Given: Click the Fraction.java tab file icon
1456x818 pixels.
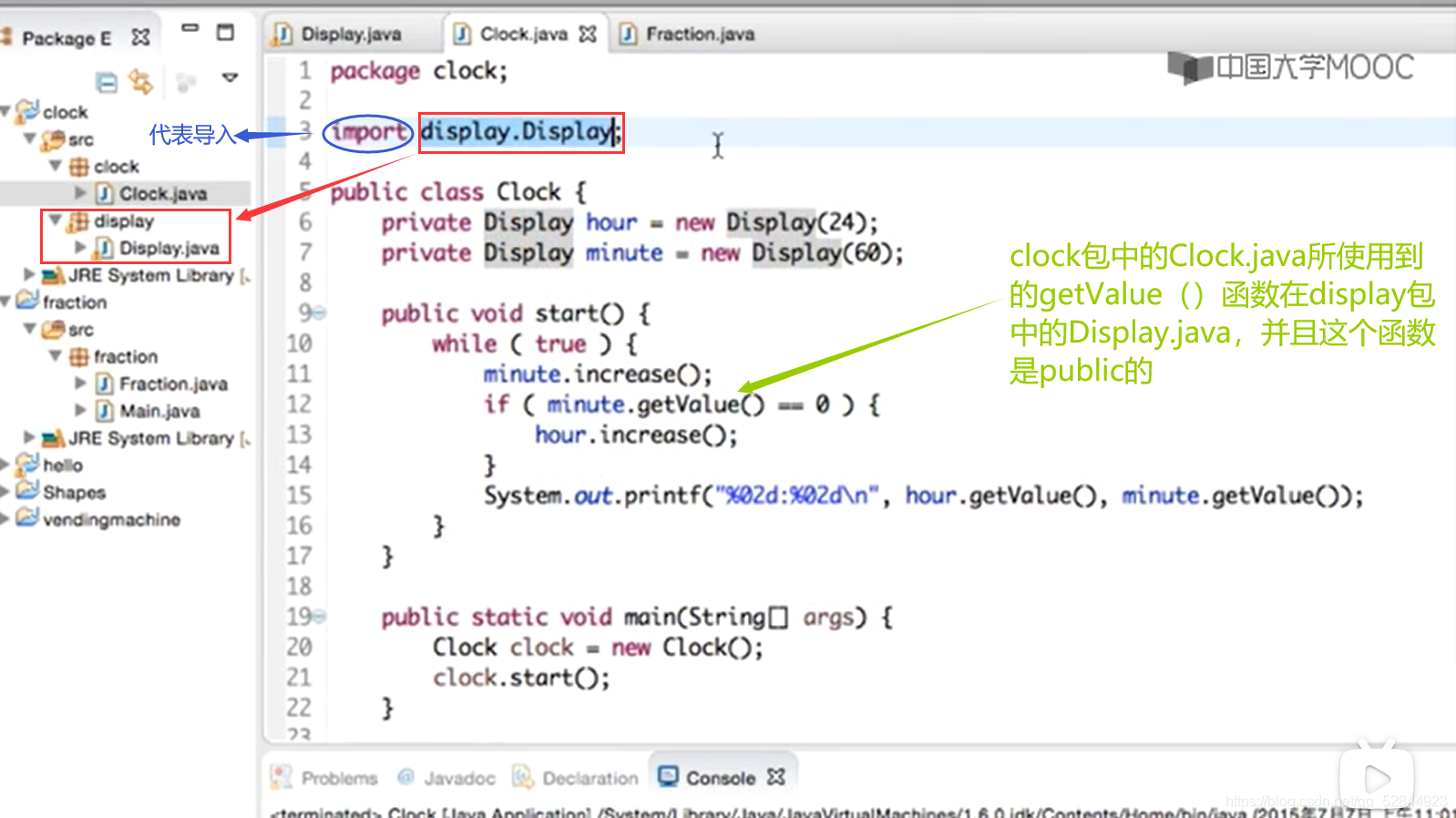Looking at the screenshot, I should tap(628, 35).
